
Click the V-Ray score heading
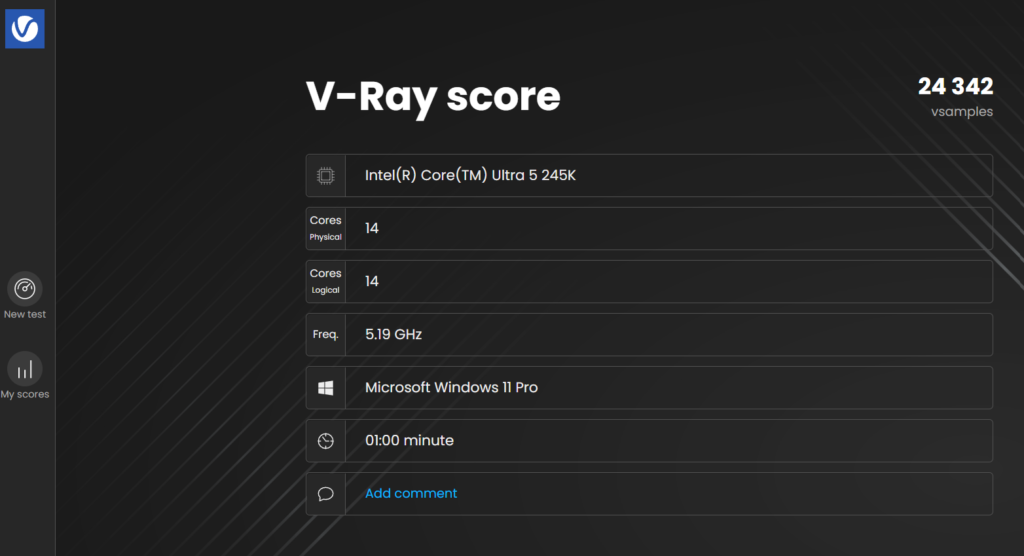pos(433,97)
